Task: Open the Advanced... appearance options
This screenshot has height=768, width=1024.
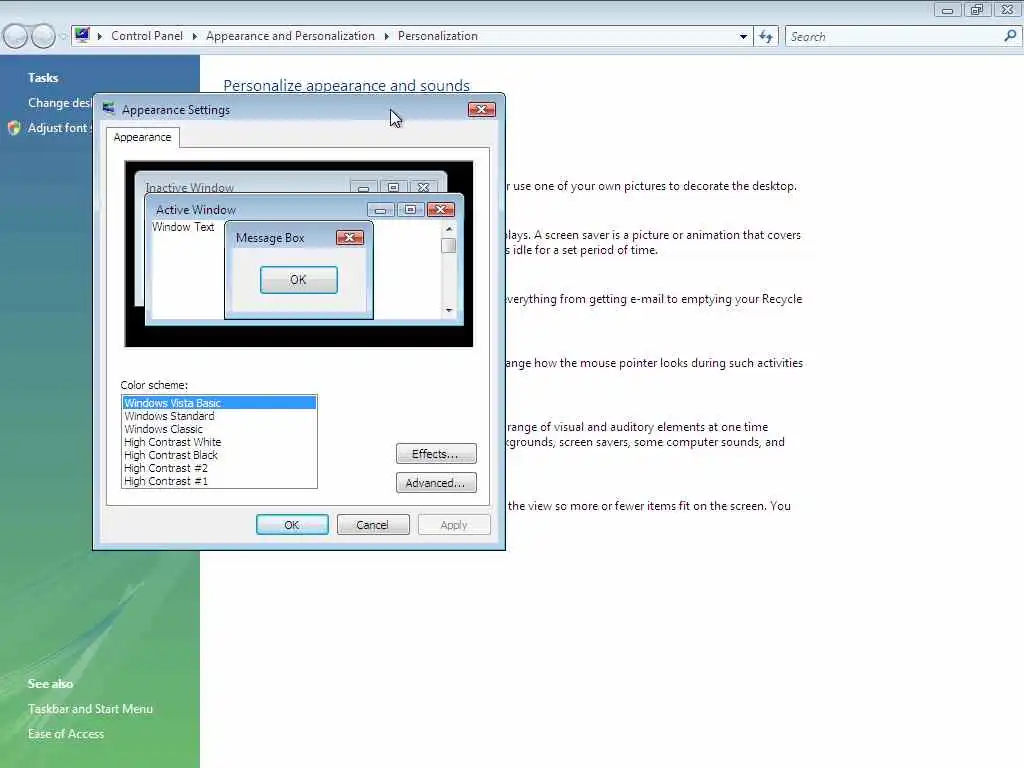Action: [436, 483]
